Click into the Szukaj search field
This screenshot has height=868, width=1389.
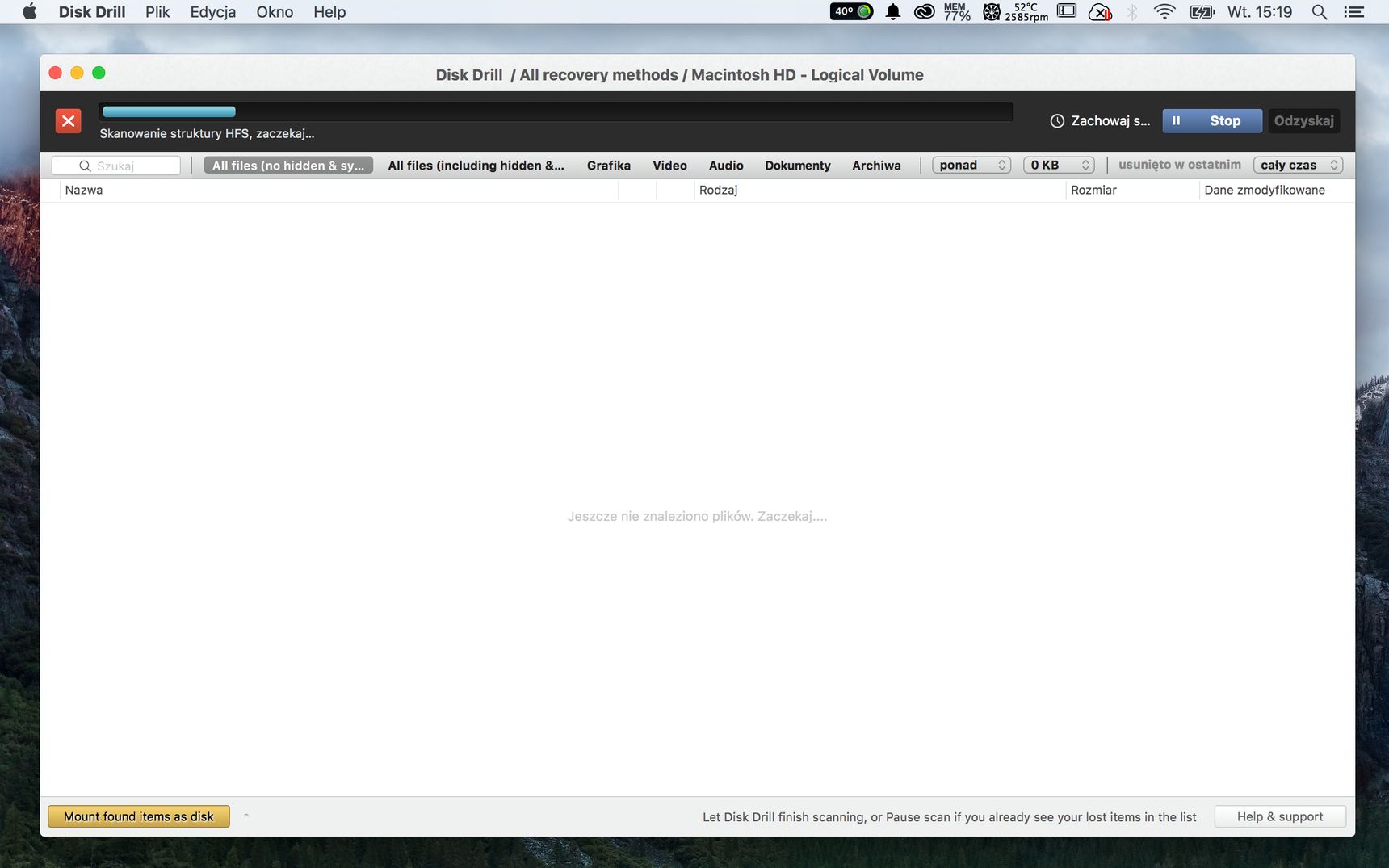tap(116, 166)
